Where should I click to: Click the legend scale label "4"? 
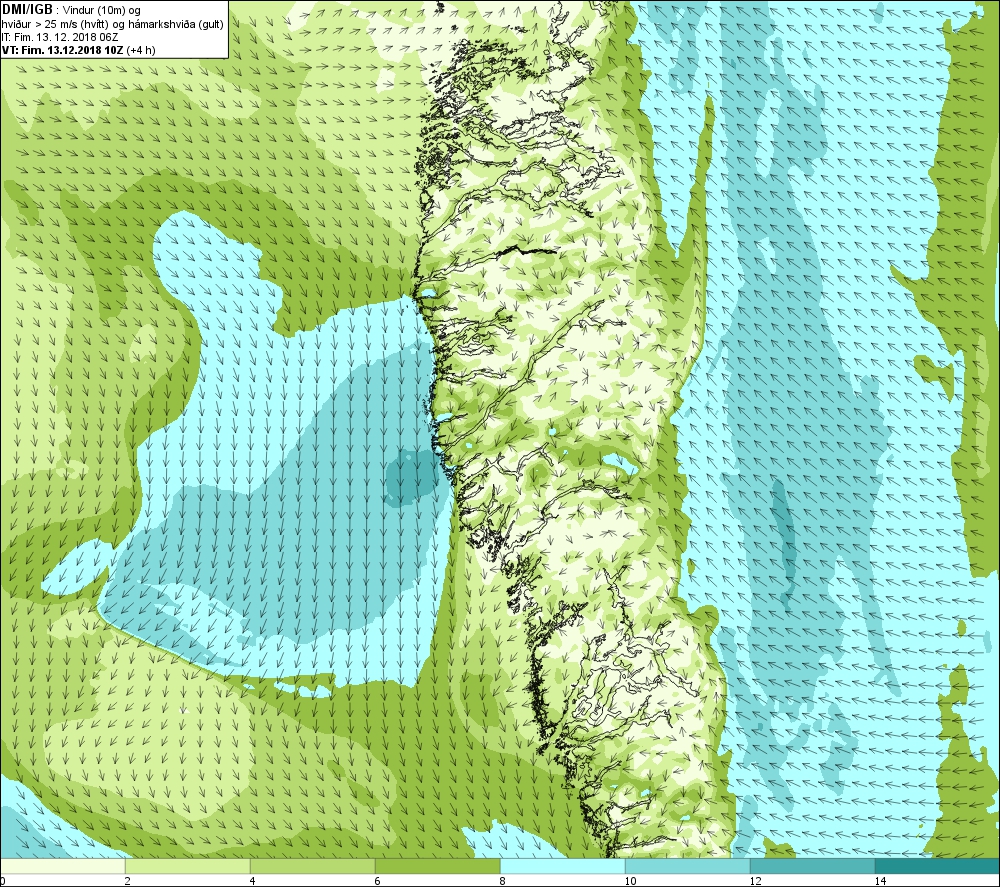click(253, 881)
